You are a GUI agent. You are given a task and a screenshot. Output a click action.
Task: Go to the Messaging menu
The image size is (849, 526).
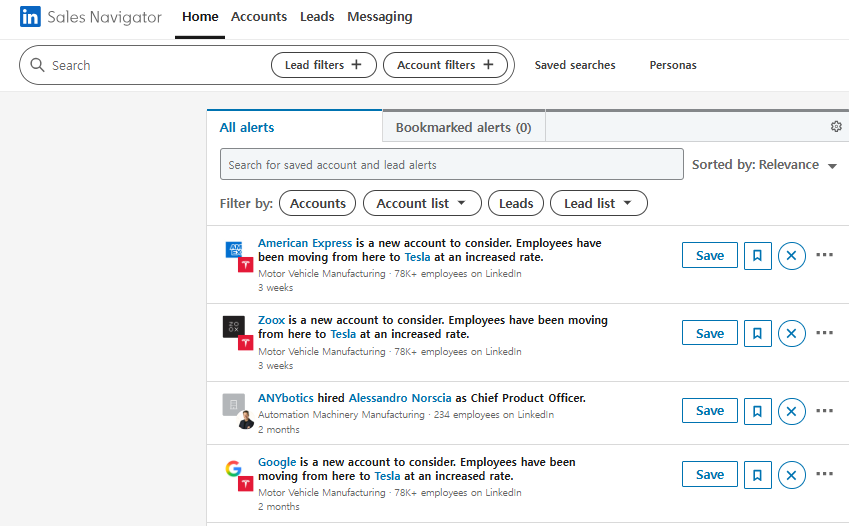point(379,17)
